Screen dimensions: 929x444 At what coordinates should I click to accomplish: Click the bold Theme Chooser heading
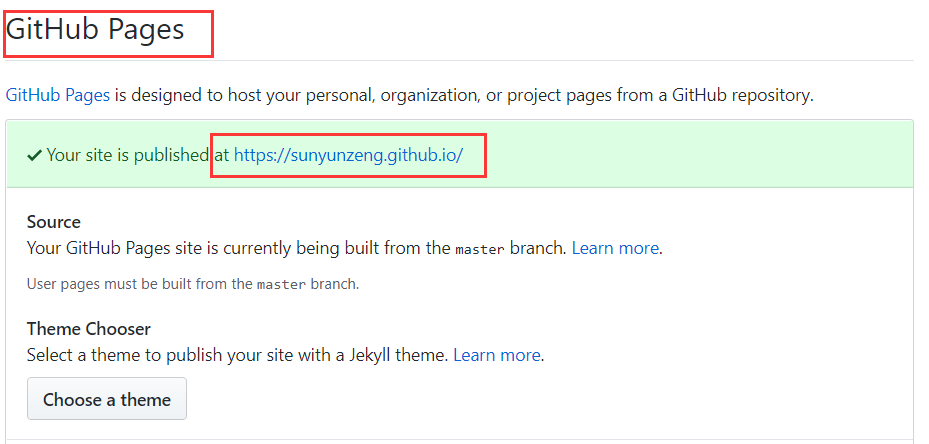coord(88,329)
